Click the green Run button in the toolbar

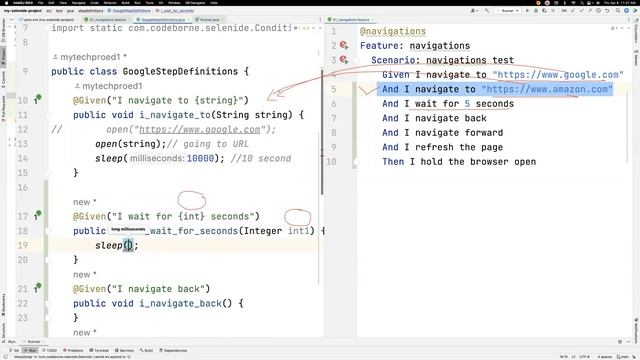[x=527, y=11]
